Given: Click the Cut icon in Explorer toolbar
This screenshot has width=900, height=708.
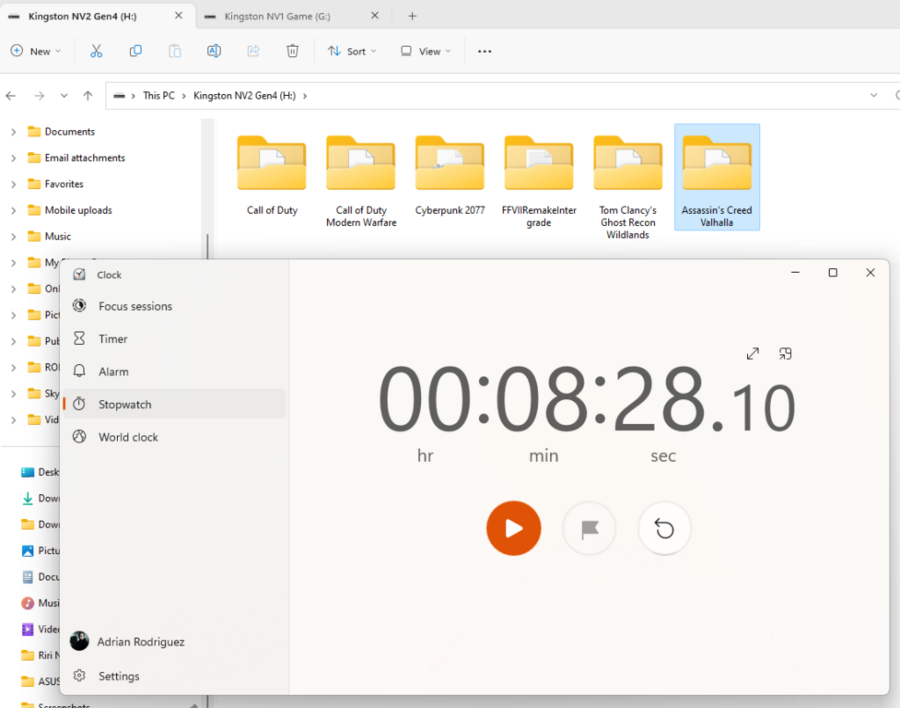Looking at the screenshot, I should tap(96, 51).
